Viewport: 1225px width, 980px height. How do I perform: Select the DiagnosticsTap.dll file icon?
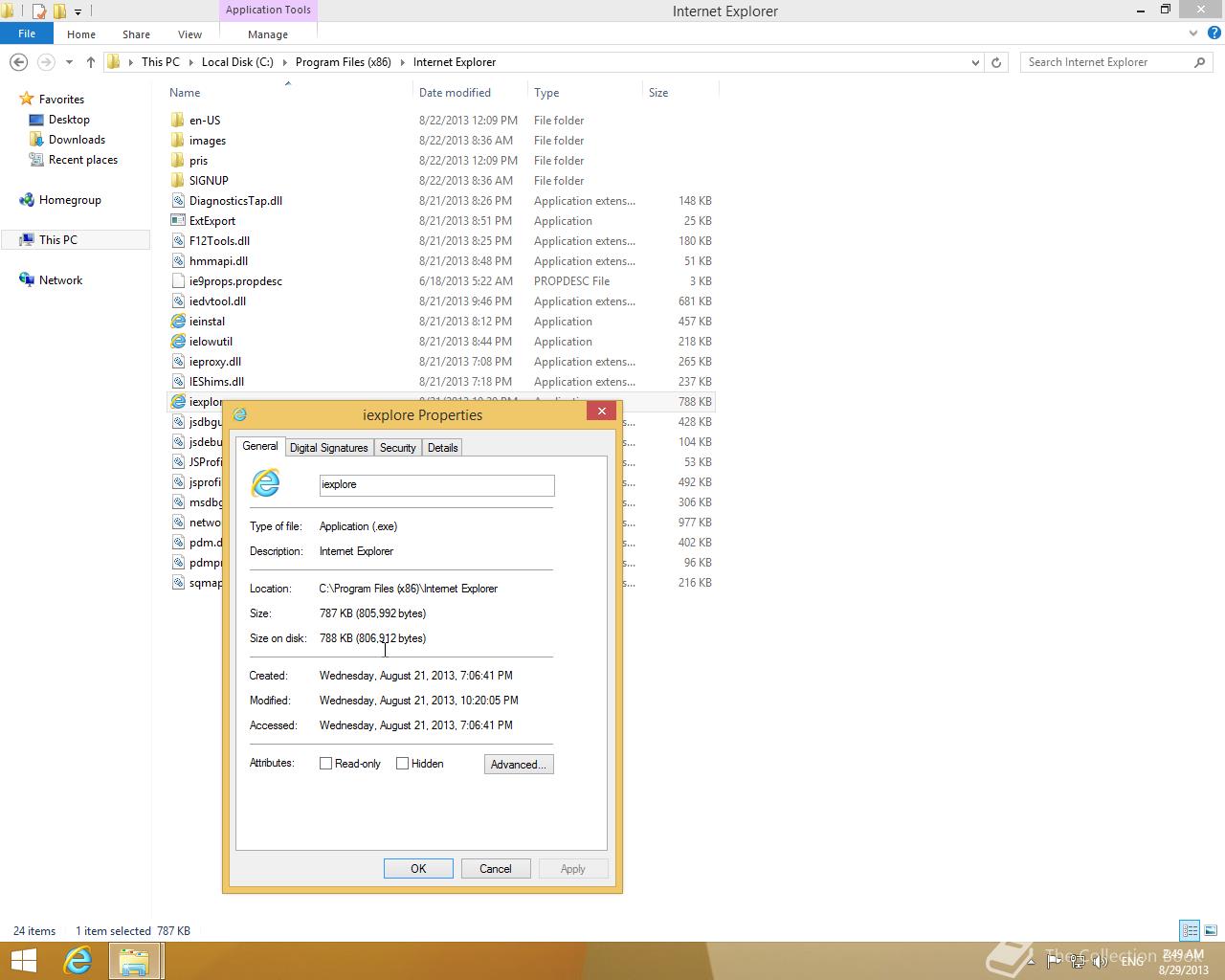pyautogui.click(x=178, y=200)
